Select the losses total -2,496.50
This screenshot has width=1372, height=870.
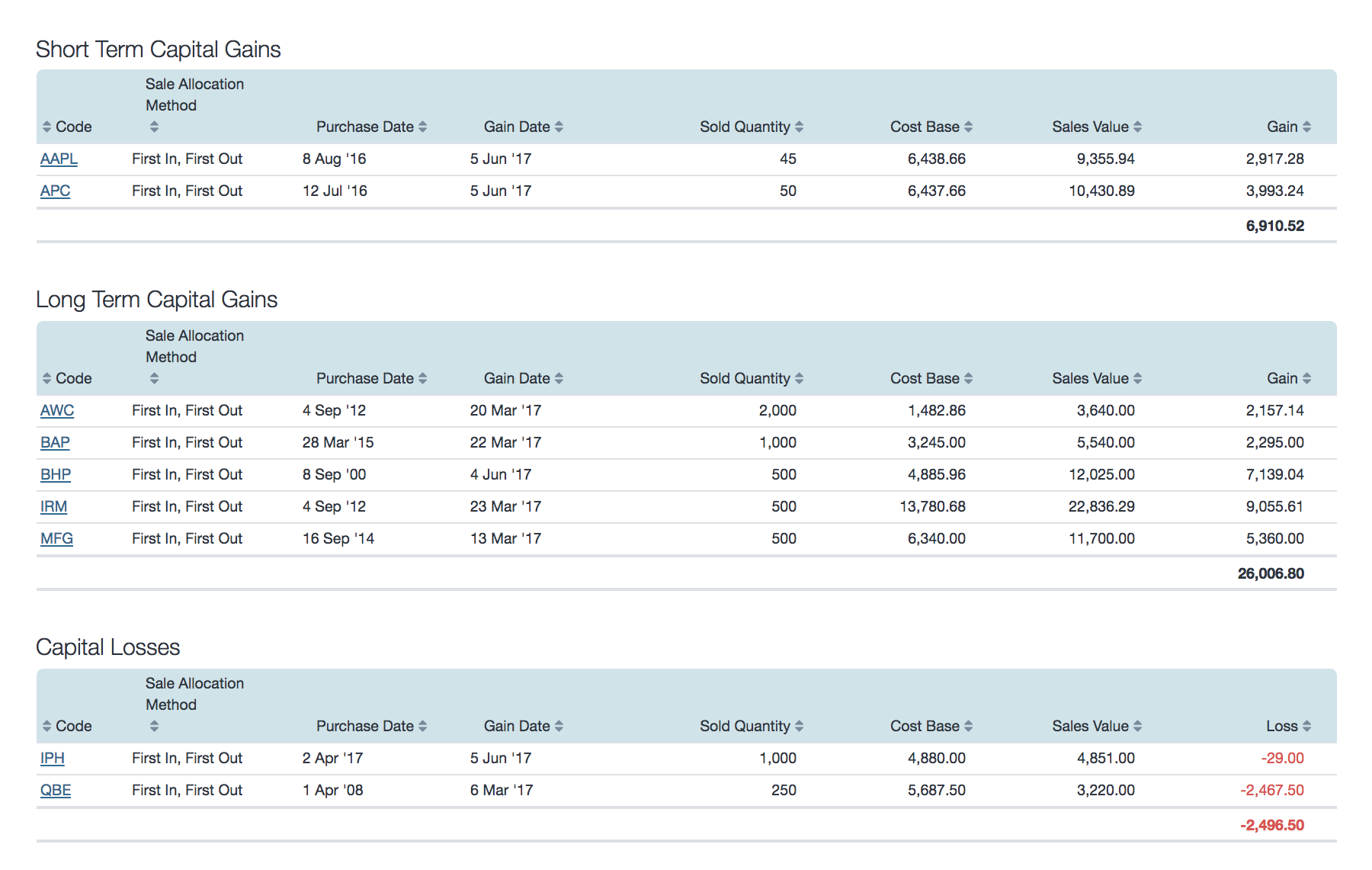pyautogui.click(x=1271, y=825)
